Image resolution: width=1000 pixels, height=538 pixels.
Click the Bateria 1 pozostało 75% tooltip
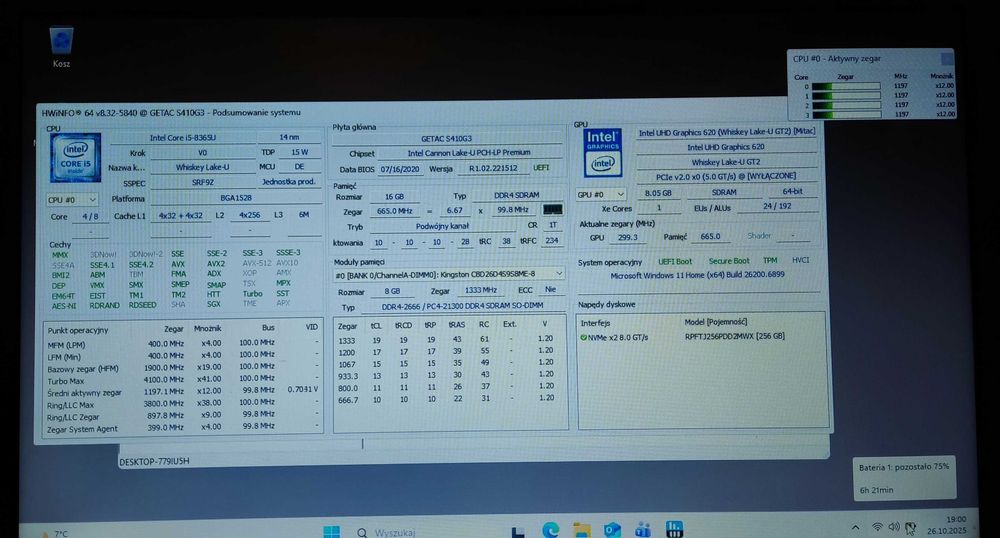pos(904,478)
